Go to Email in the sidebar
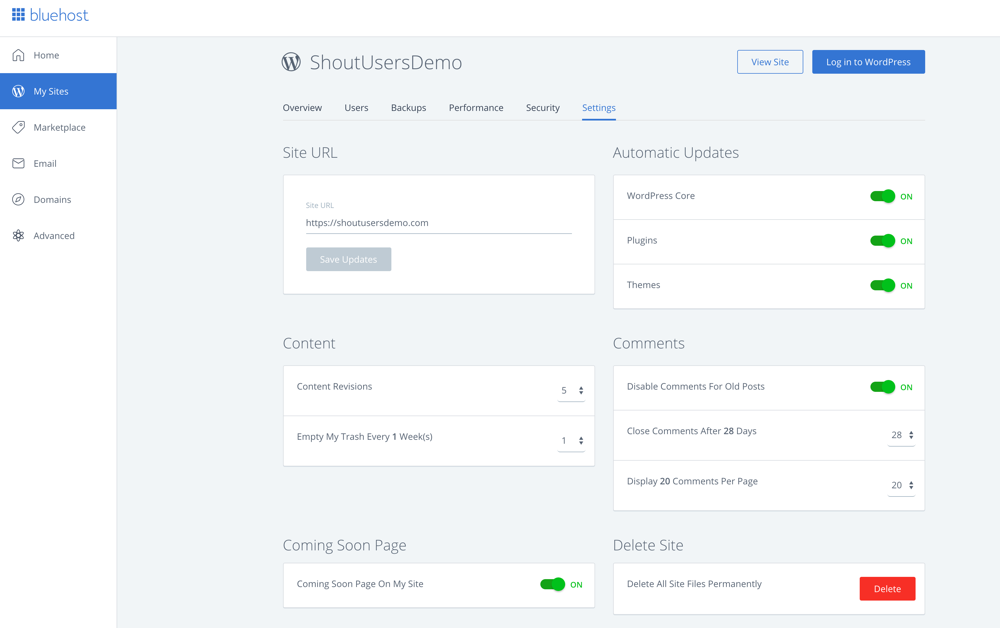This screenshot has width=1000, height=628. click(x=58, y=163)
